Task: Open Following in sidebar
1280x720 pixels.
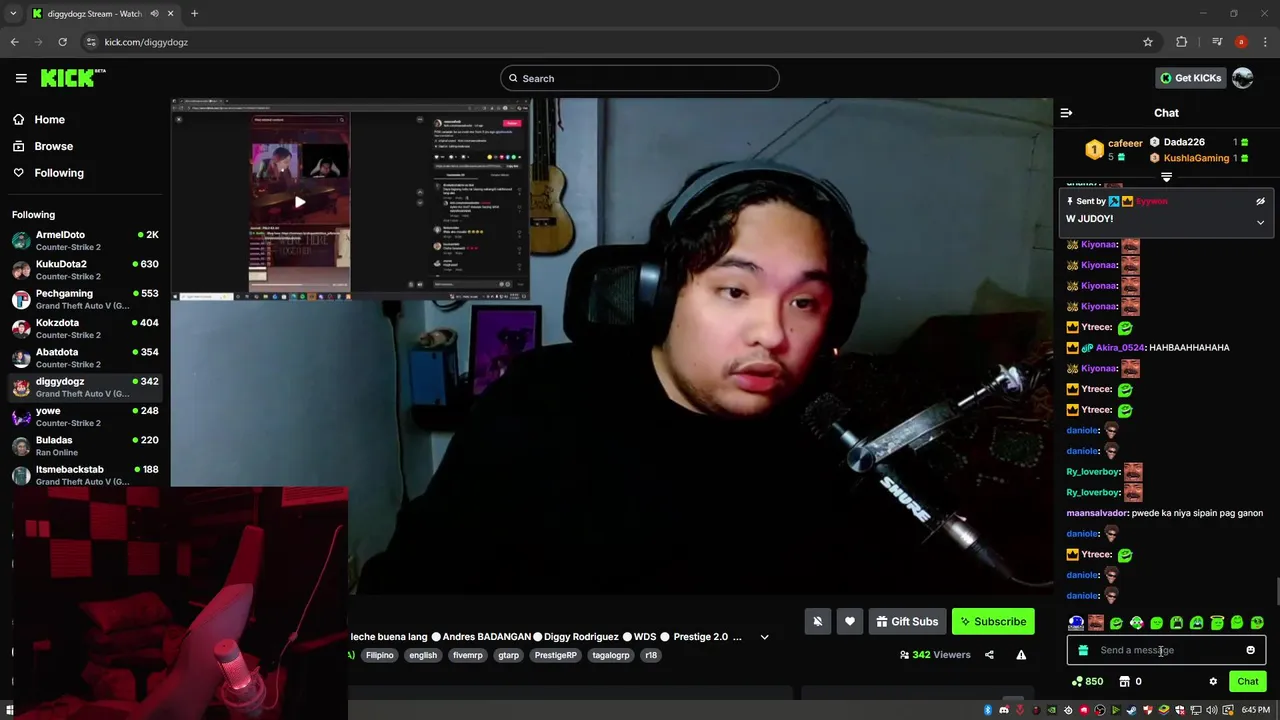Action: (x=48, y=173)
